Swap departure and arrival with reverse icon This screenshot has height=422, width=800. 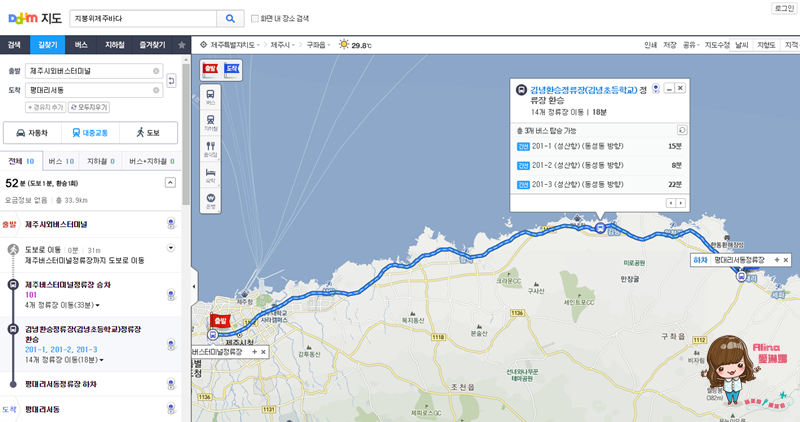(x=171, y=81)
